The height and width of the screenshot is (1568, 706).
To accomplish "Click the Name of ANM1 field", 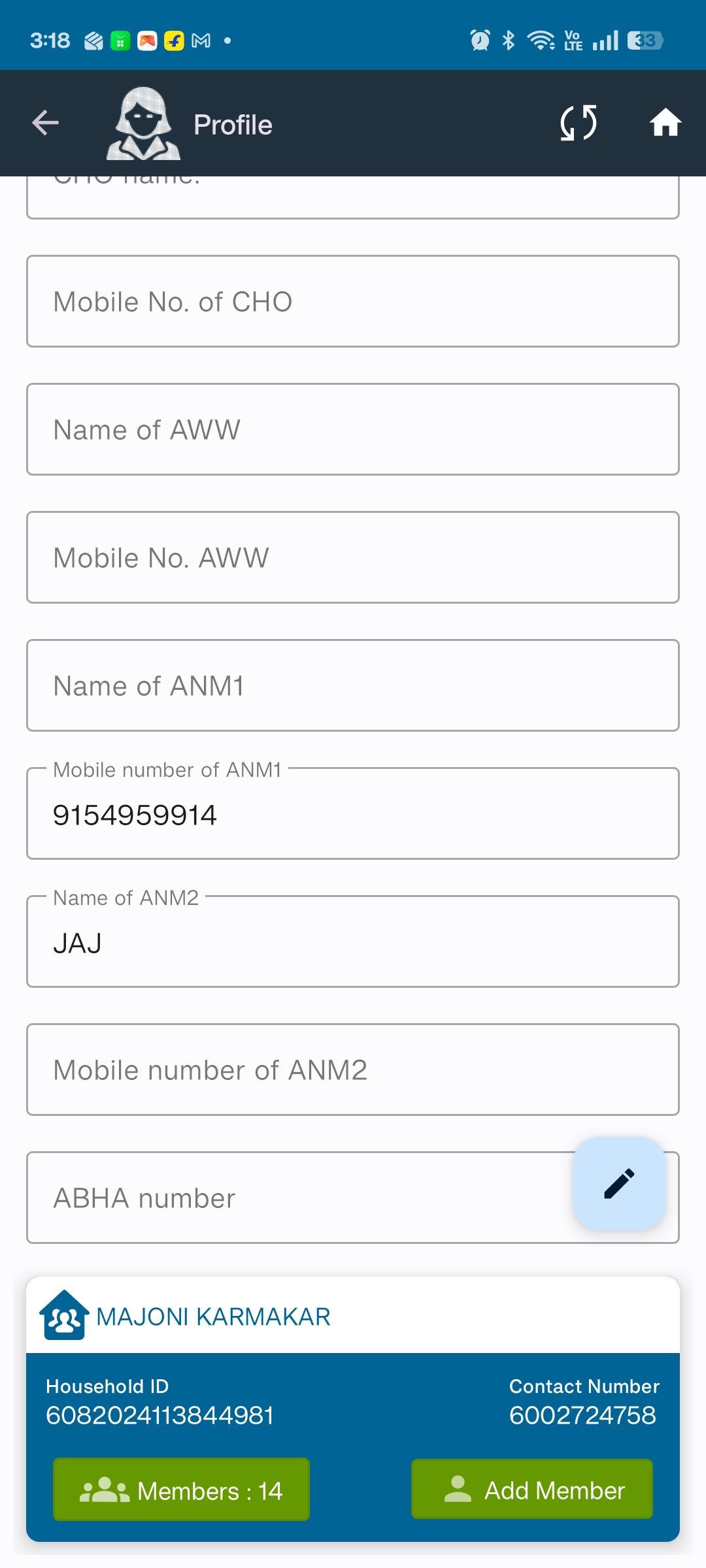I will [x=353, y=685].
